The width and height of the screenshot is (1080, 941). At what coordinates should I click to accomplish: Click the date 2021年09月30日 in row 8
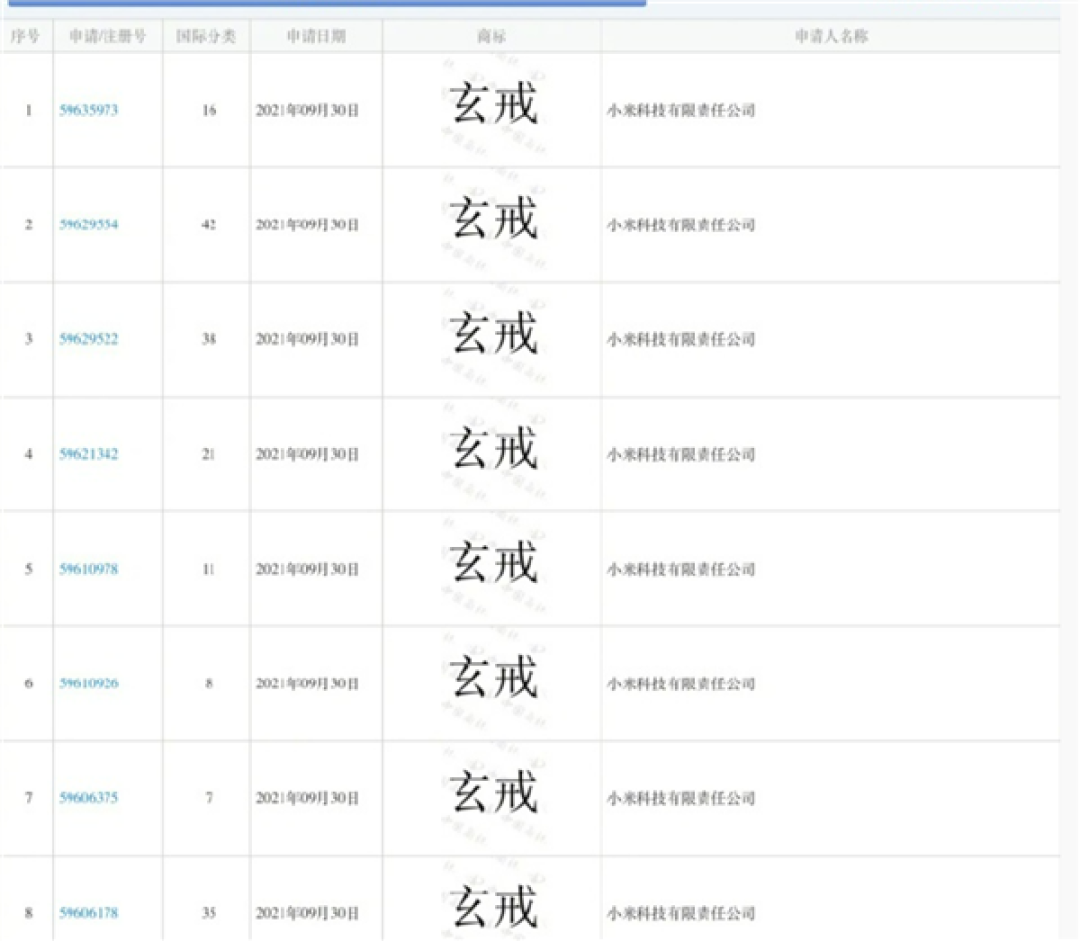[307, 913]
